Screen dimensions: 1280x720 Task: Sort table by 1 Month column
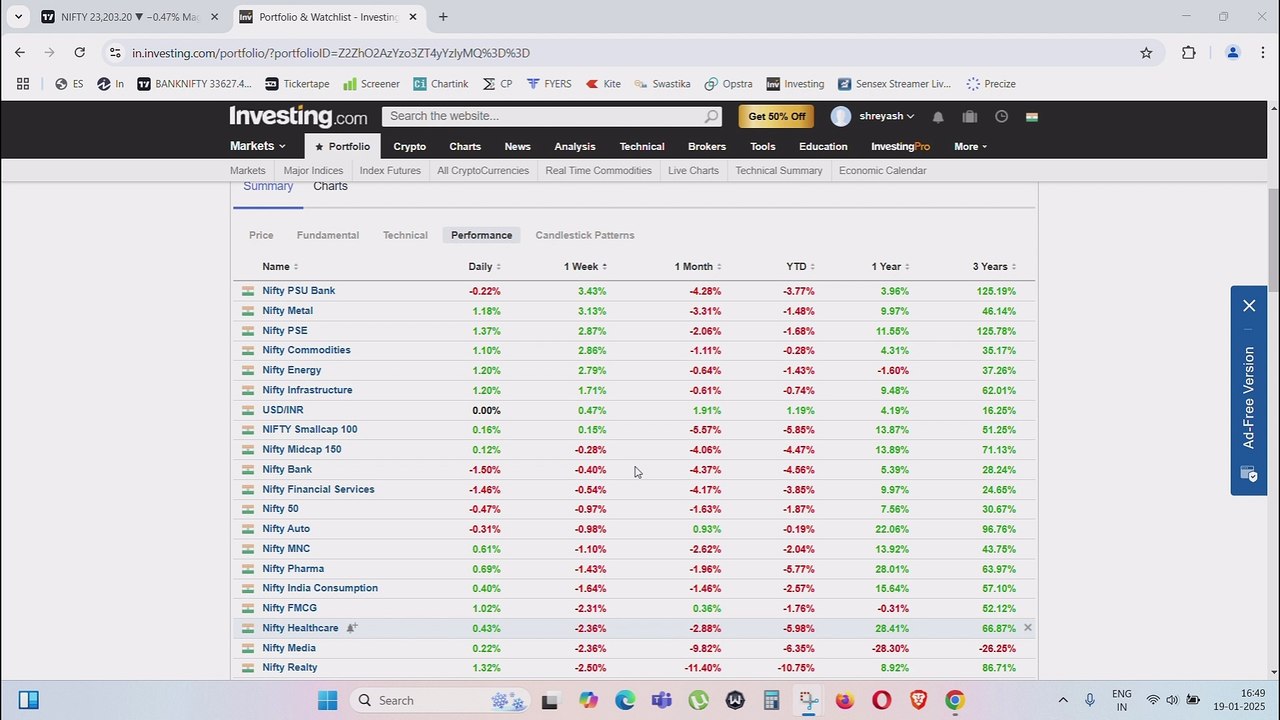(x=698, y=267)
